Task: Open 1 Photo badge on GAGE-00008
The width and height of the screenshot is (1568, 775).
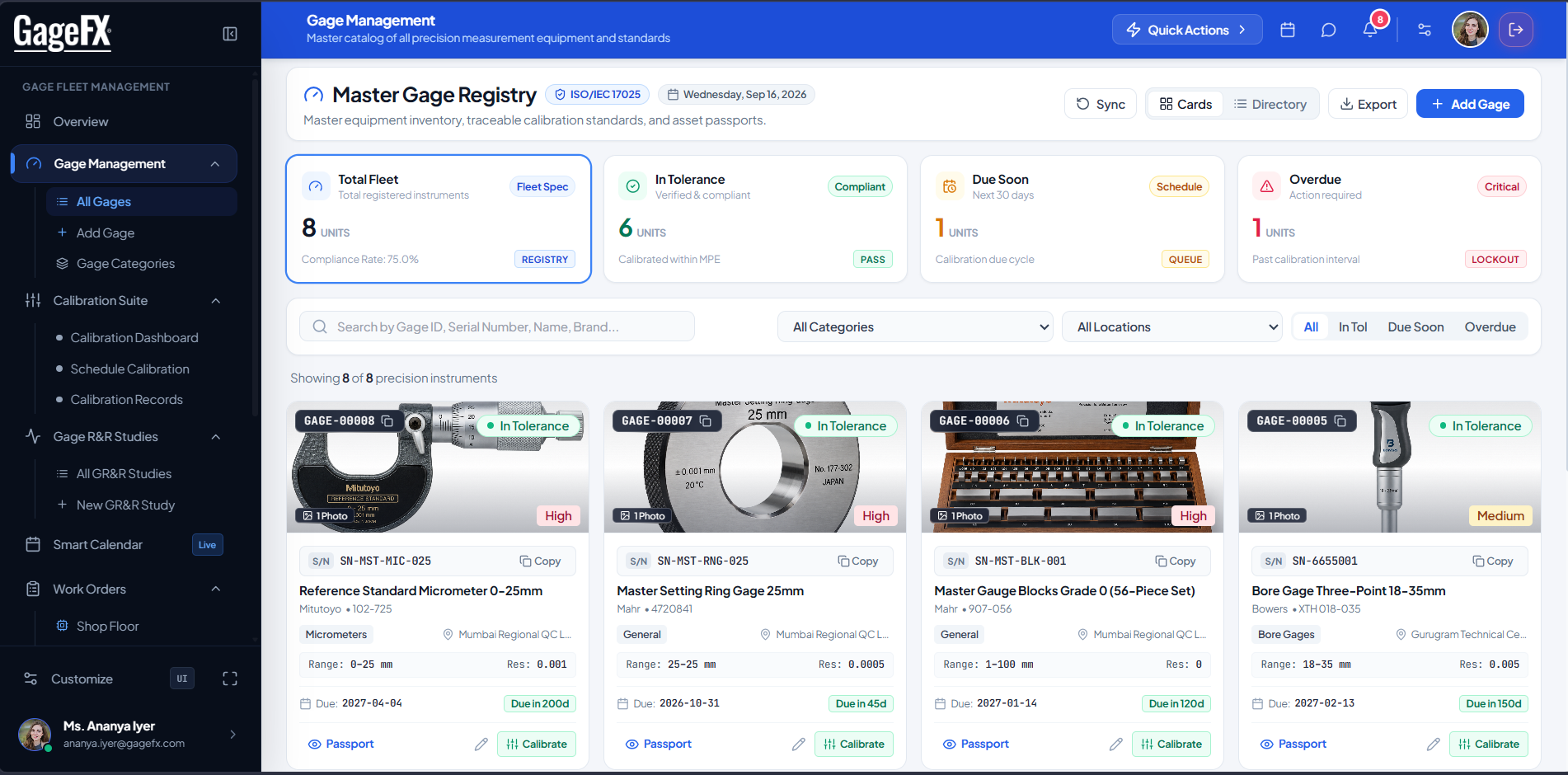Action: point(325,516)
